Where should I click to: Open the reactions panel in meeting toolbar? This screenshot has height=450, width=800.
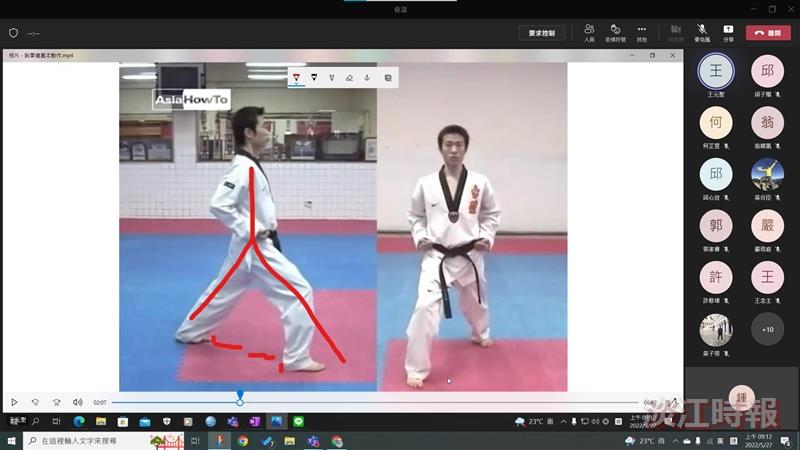[615, 32]
